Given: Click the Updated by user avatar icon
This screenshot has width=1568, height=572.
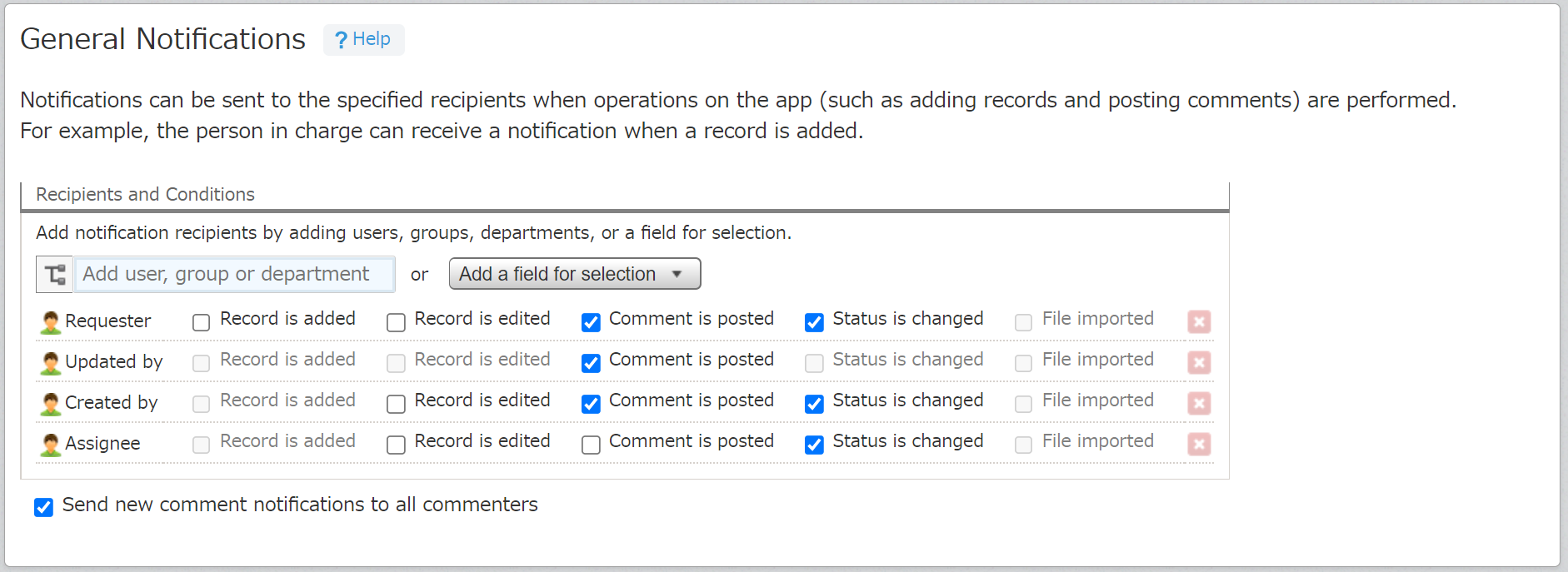Looking at the screenshot, I should [x=51, y=363].
